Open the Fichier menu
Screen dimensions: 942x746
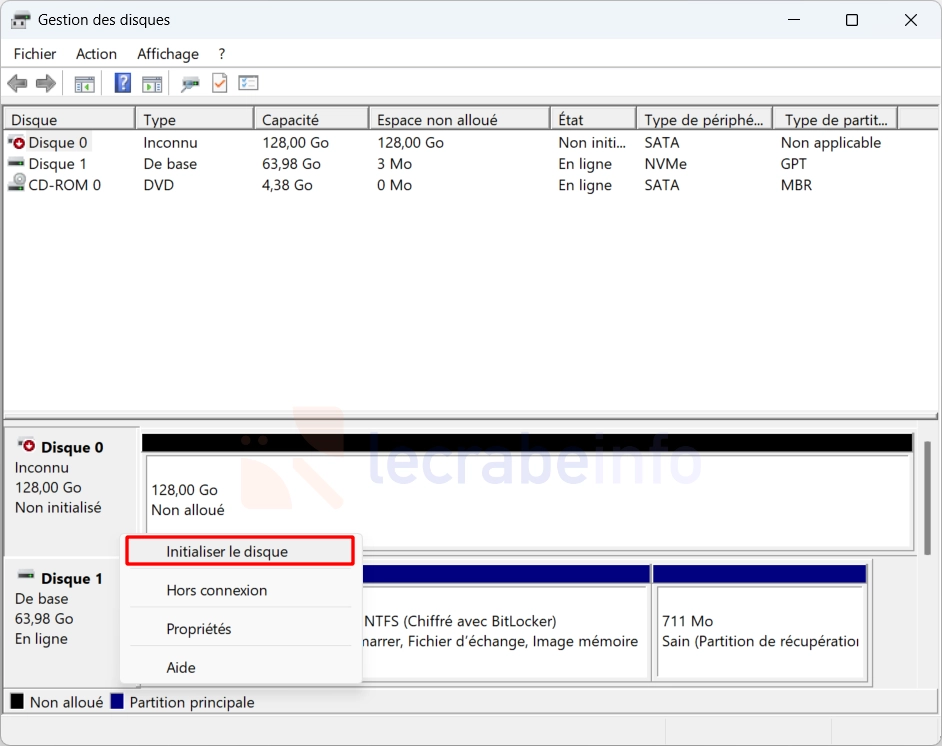pyautogui.click(x=35, y=54)
